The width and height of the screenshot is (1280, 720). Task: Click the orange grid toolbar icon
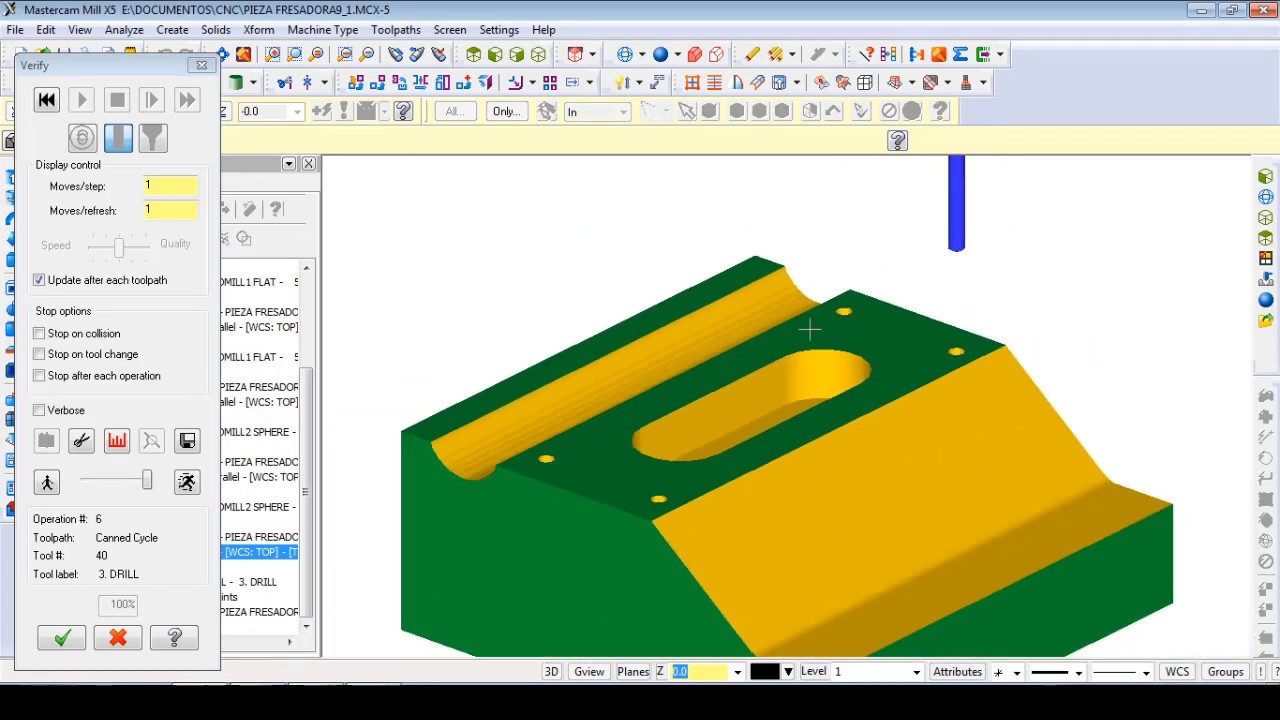tap(692, 82)
